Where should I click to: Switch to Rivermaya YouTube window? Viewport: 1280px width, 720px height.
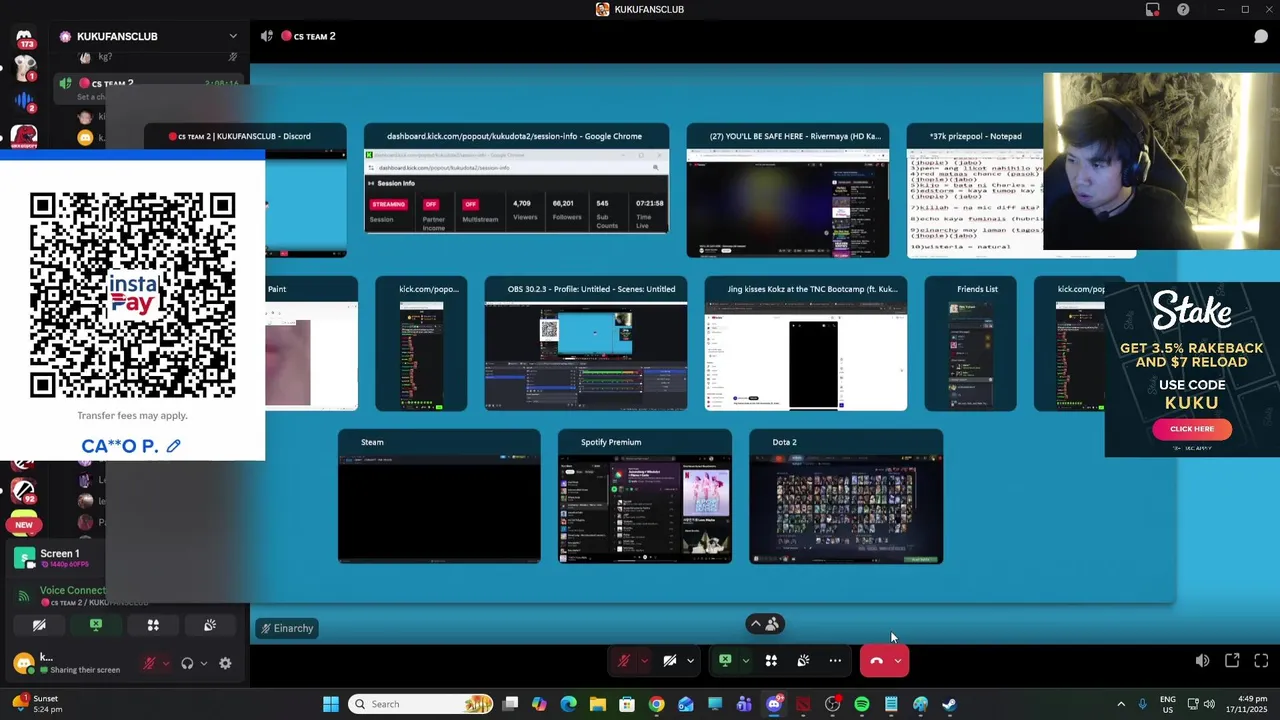click(788, 192)
